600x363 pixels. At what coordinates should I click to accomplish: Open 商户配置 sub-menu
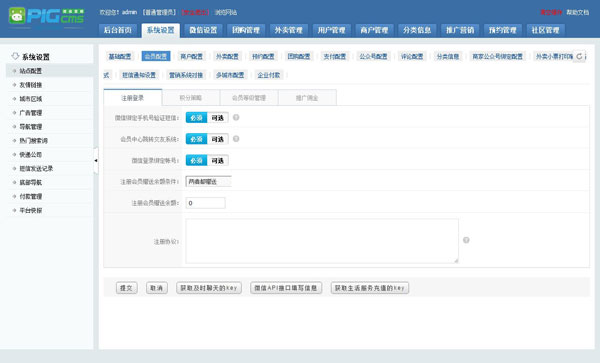pyautogui.click(x=192, y=56)
